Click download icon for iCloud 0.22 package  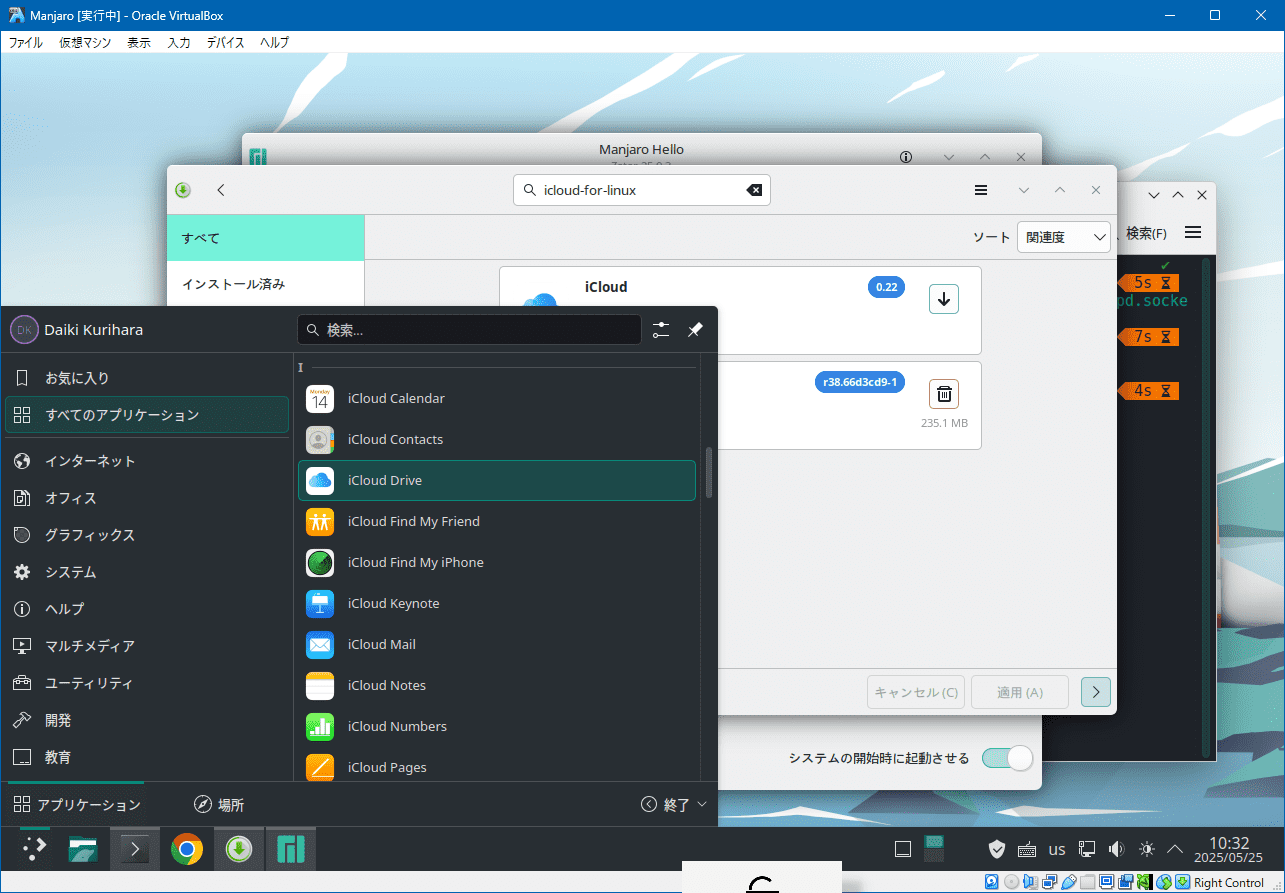click(944, 299)
